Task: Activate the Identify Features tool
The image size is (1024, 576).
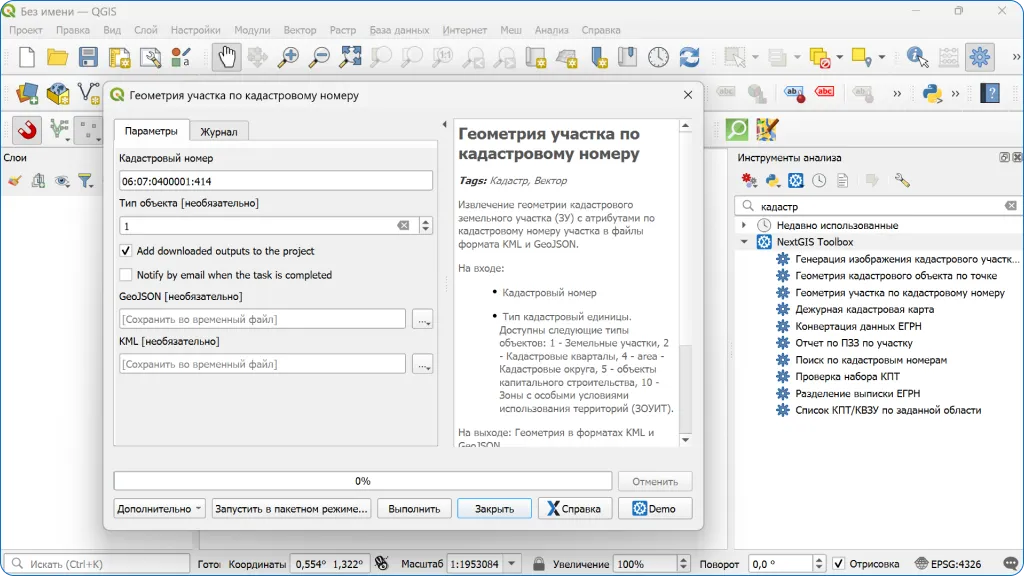Action: (918, 57)
